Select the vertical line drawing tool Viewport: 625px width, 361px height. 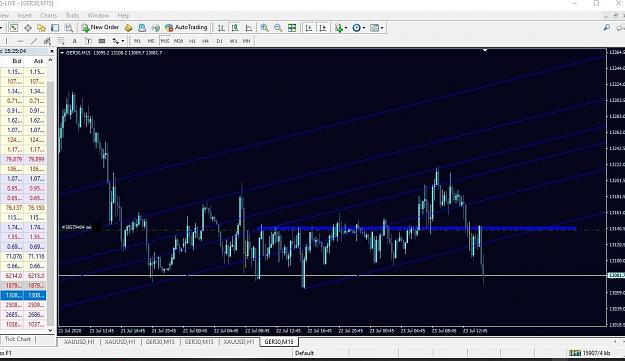point(6,41)
